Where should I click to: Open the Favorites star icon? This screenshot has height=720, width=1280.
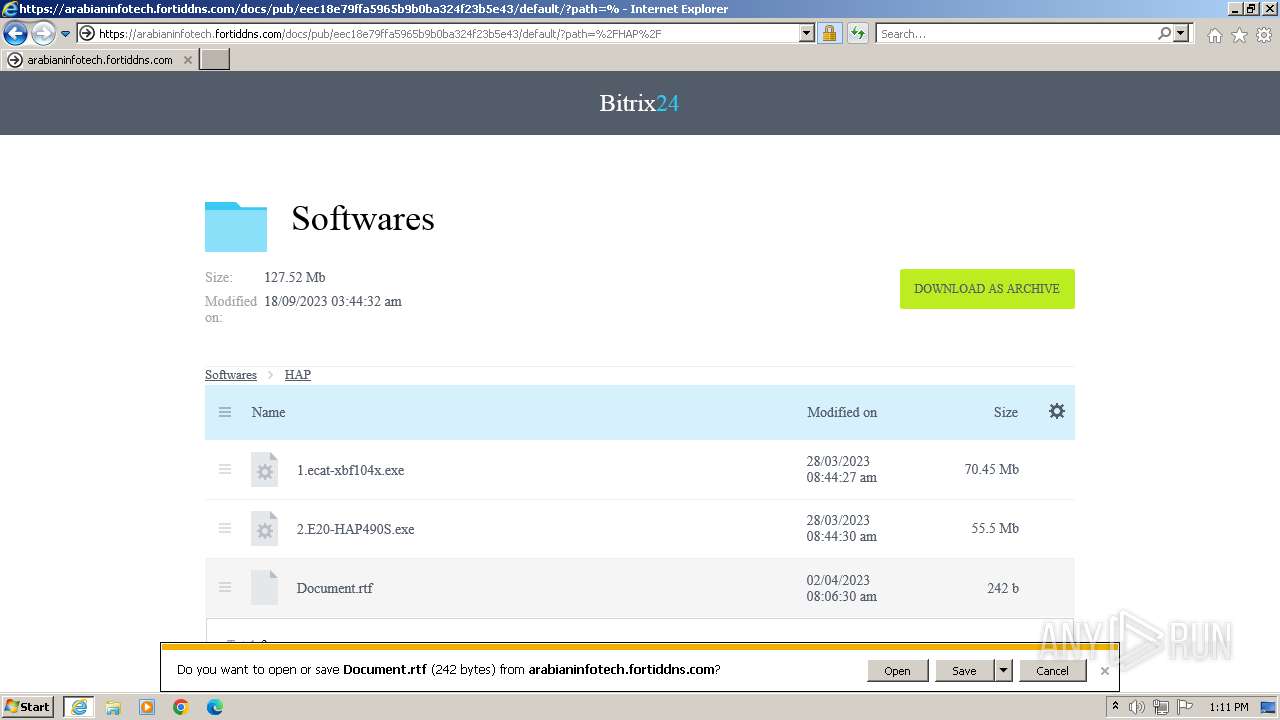1239,35
